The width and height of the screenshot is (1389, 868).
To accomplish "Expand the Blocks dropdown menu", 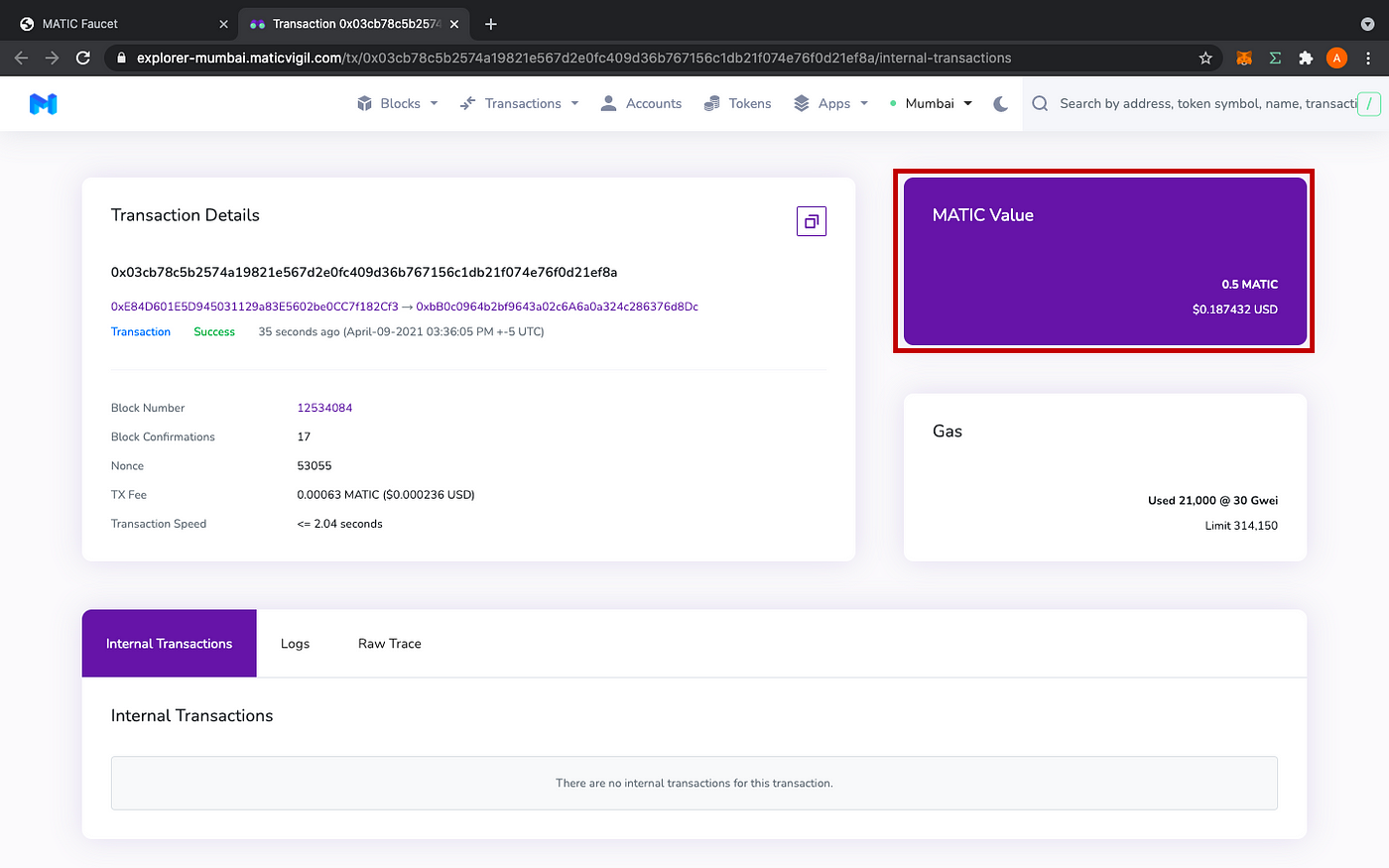I will tap(397, 103).
